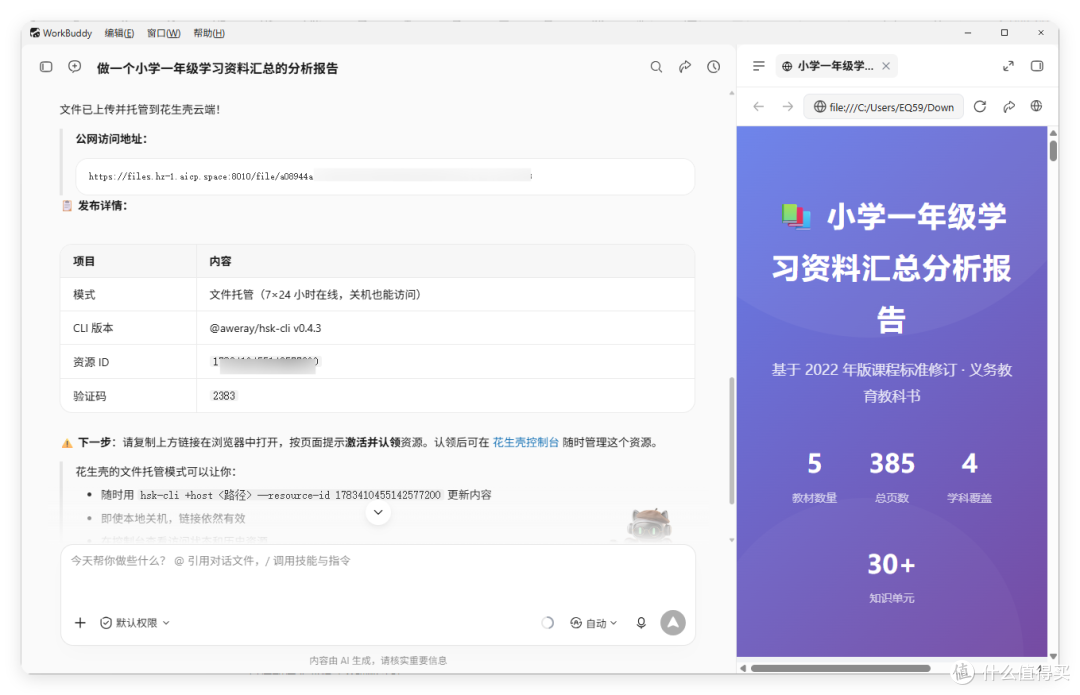
Task: Share the preview page arrow icon
Action: click(1008, 107)
